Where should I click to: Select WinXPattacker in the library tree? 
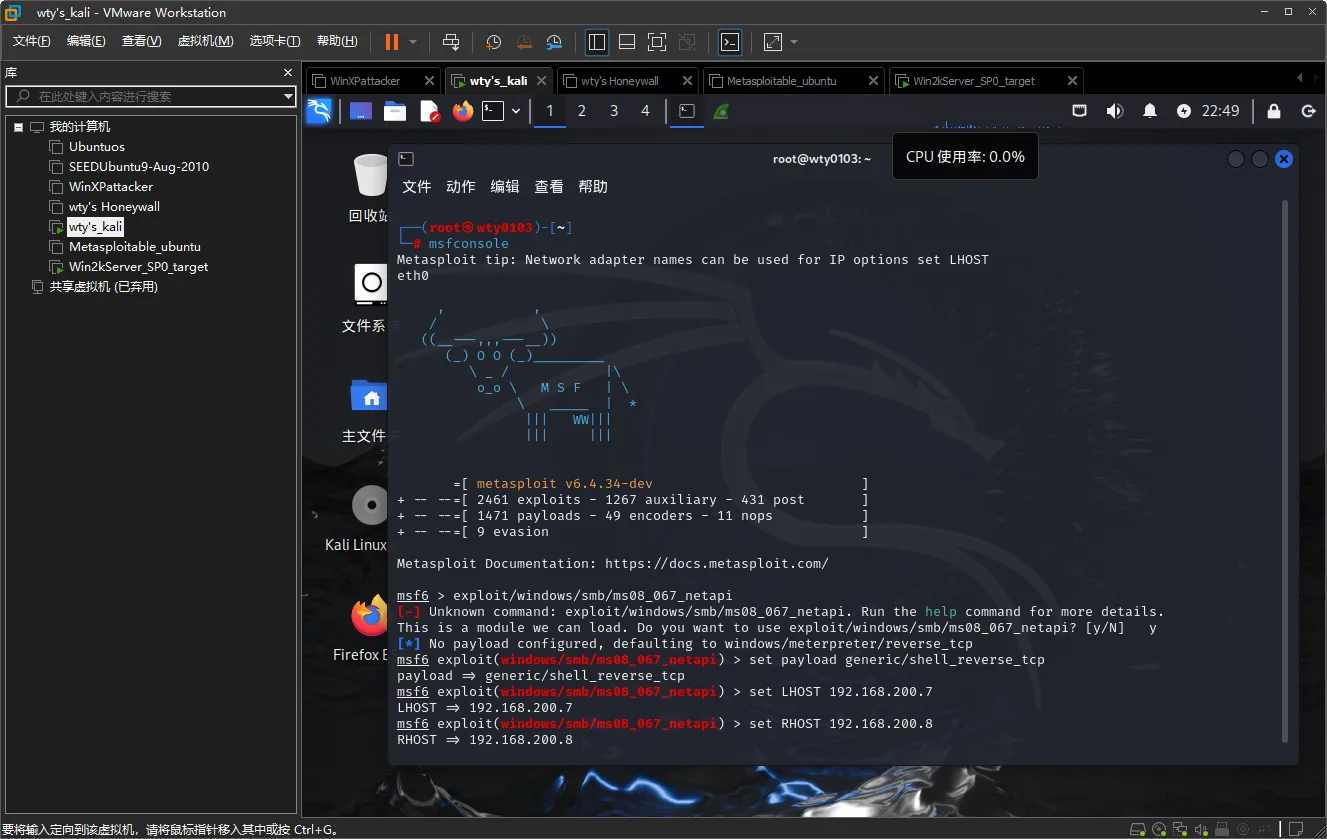click(111, 187)
